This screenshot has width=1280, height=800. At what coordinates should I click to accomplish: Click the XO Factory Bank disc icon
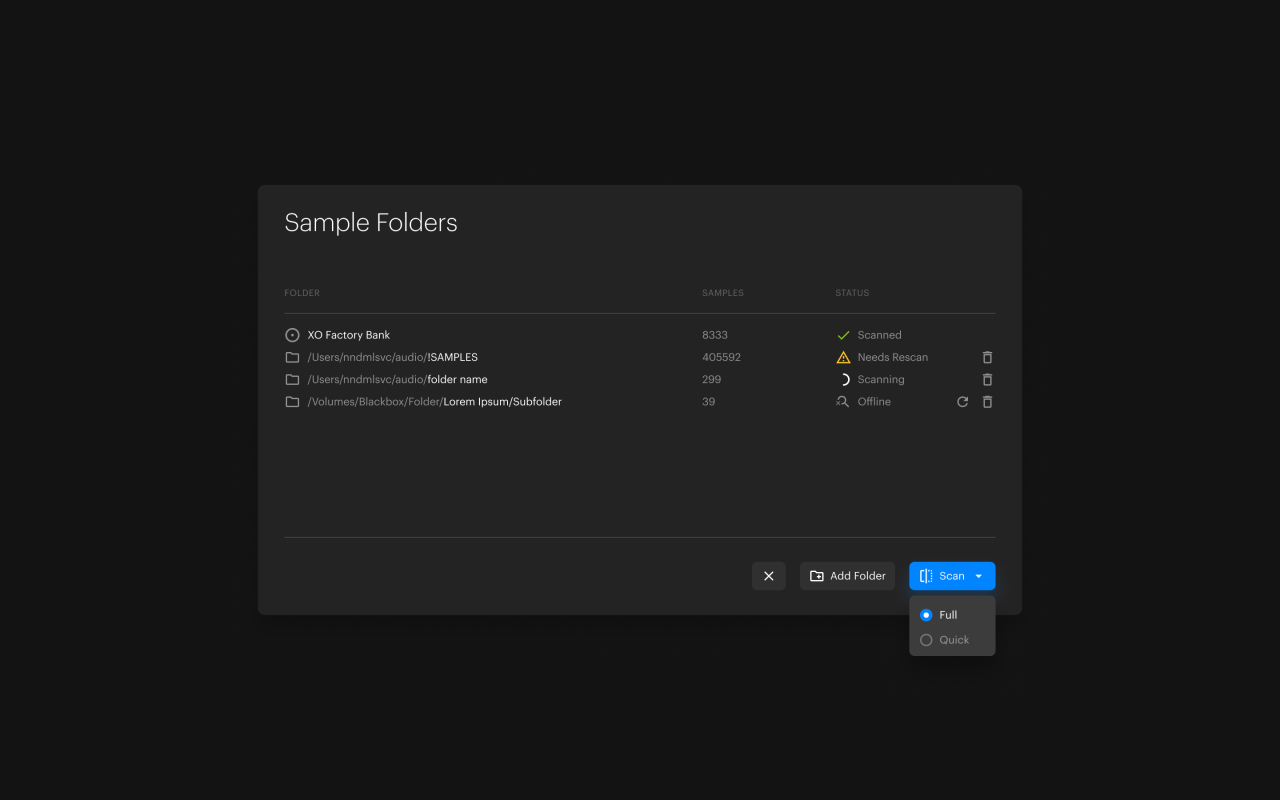click(x=292, y=335)
